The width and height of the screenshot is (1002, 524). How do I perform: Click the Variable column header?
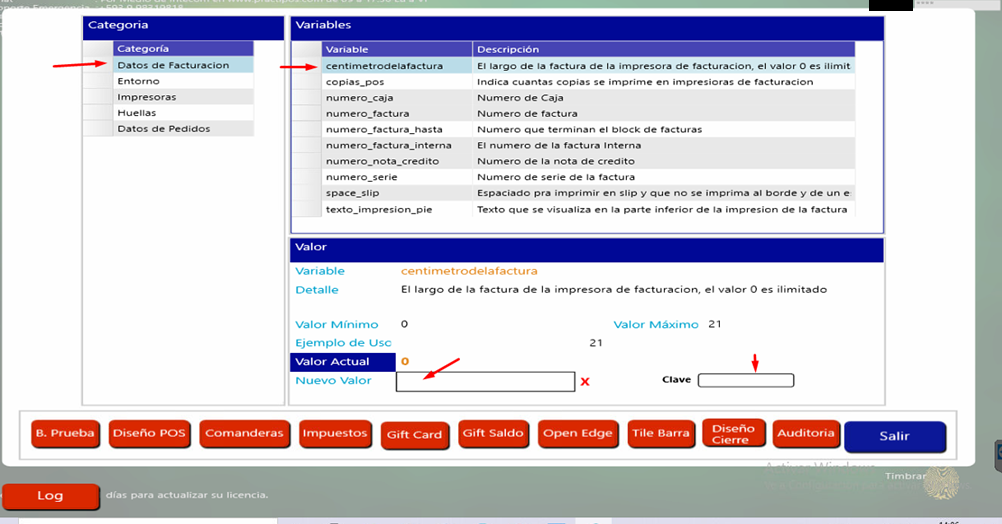pos(397,49)
